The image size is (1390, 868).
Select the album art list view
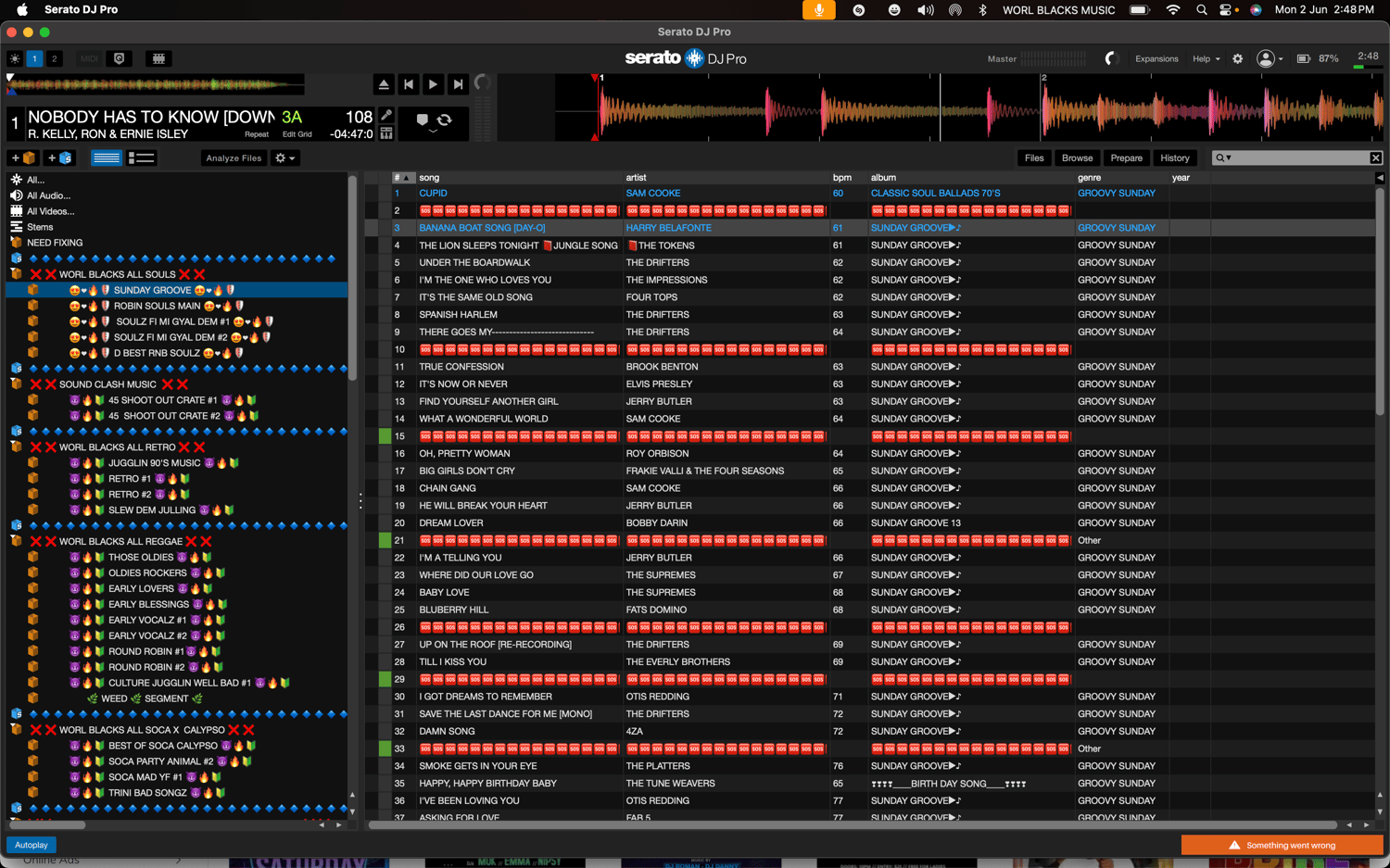pyautogui.click(x=141, y=158)
